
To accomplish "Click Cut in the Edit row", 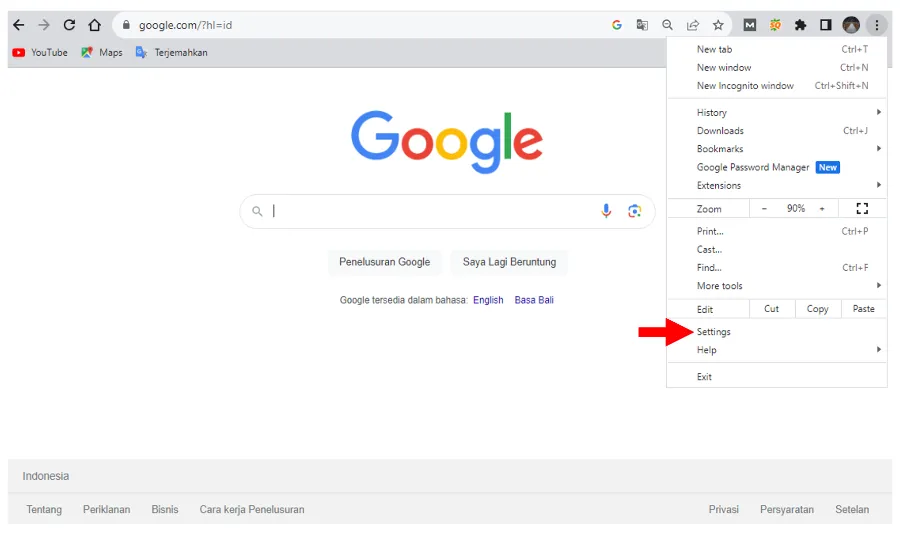I will coord(771,309).
